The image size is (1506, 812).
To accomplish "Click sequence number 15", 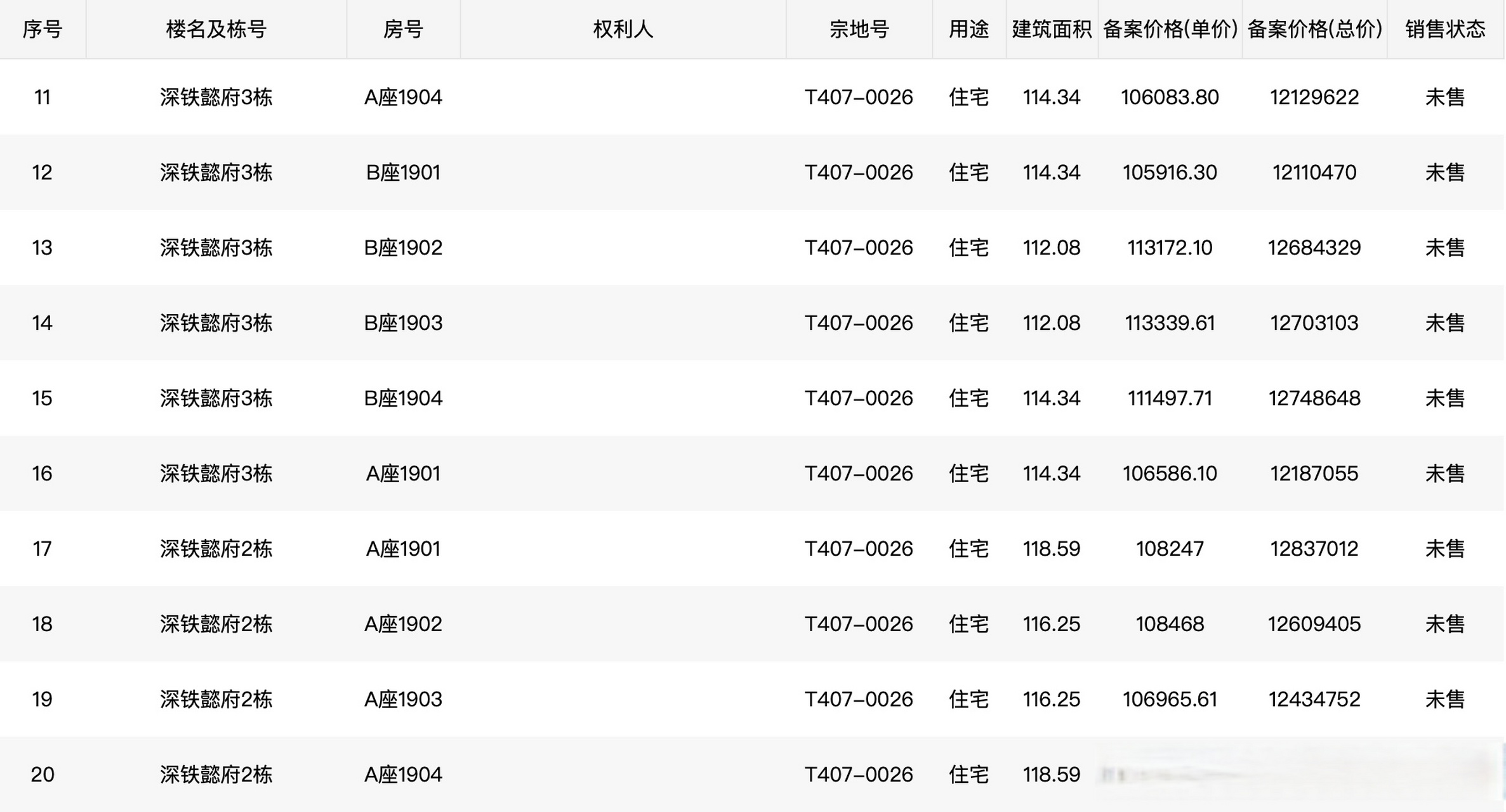I will pos(42,398).
